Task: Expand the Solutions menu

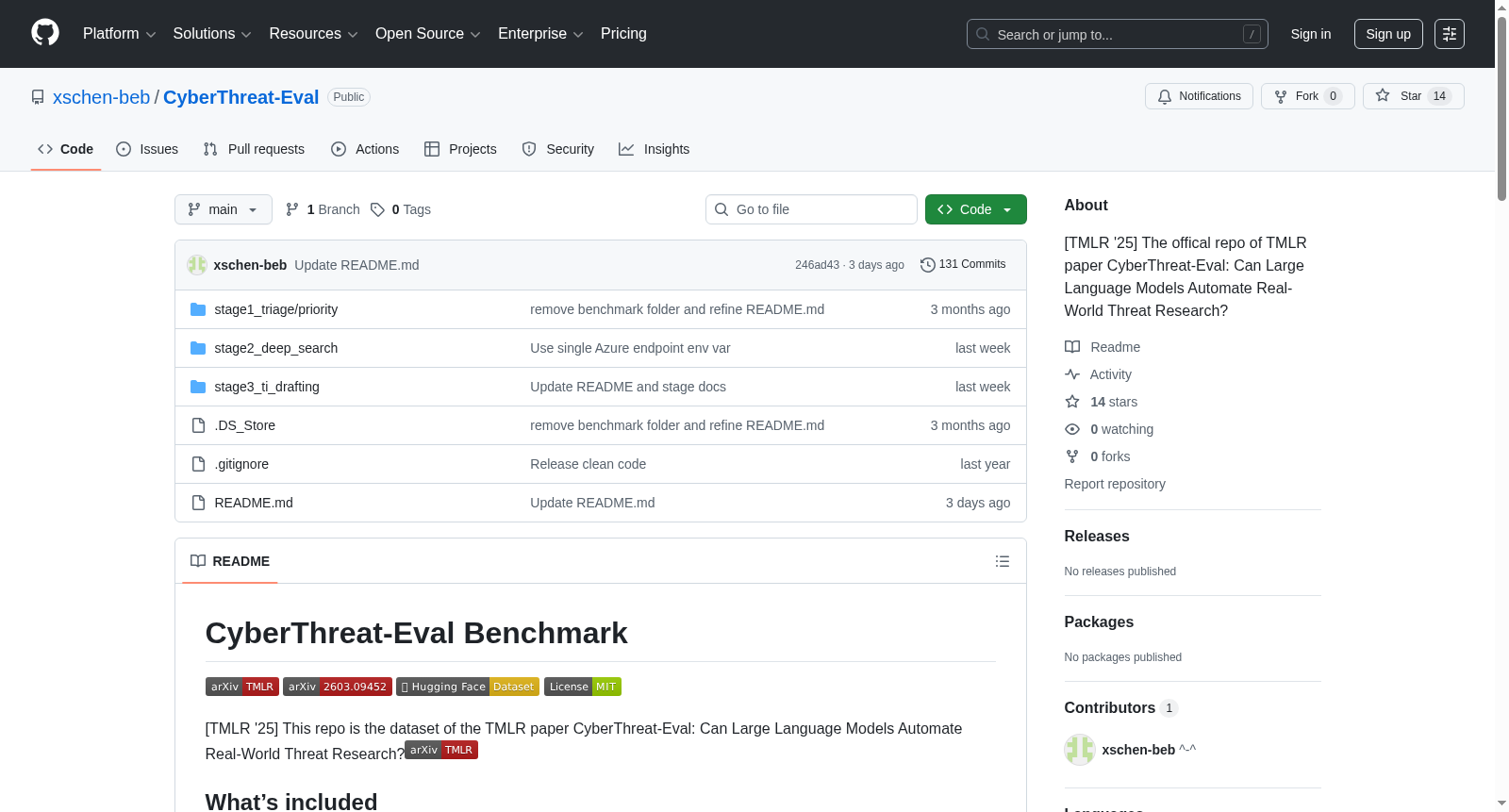Action: point(212,34)
